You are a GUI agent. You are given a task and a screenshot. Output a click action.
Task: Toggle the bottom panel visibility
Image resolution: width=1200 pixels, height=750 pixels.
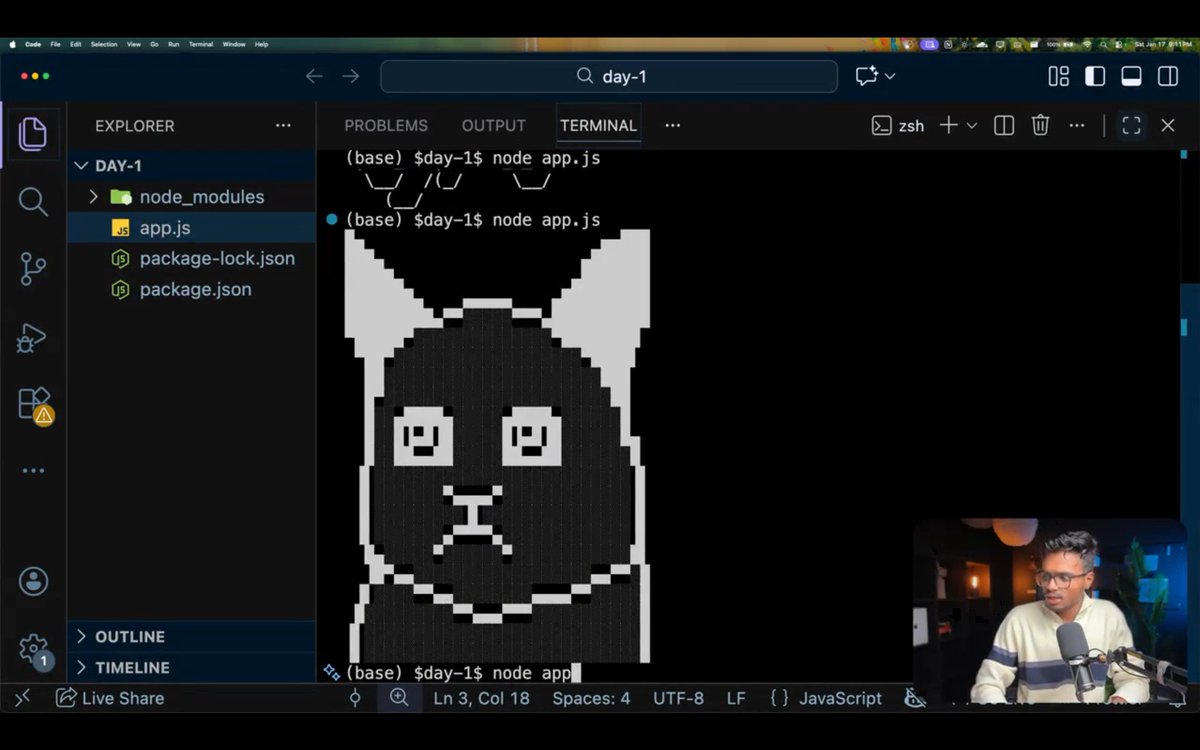[x=1132, y=76]
